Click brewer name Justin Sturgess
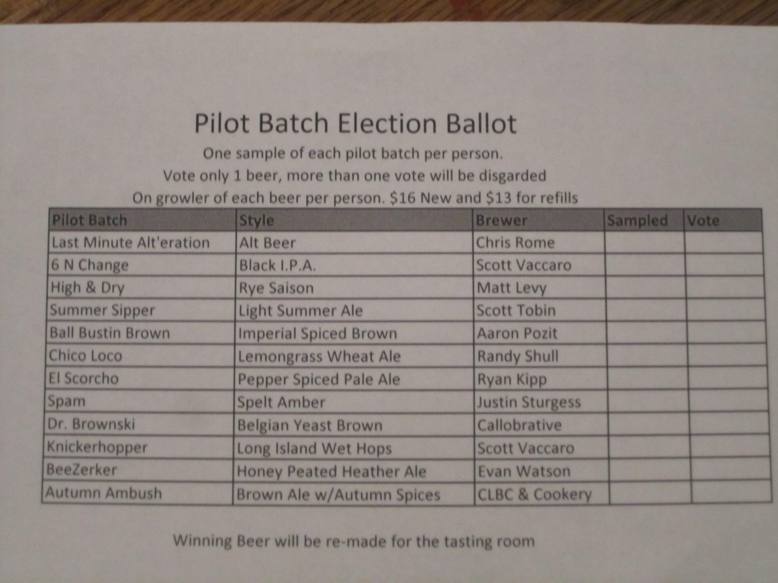This screenshot has width=778, height=583. pyautogui.click(x=528, y=403)
